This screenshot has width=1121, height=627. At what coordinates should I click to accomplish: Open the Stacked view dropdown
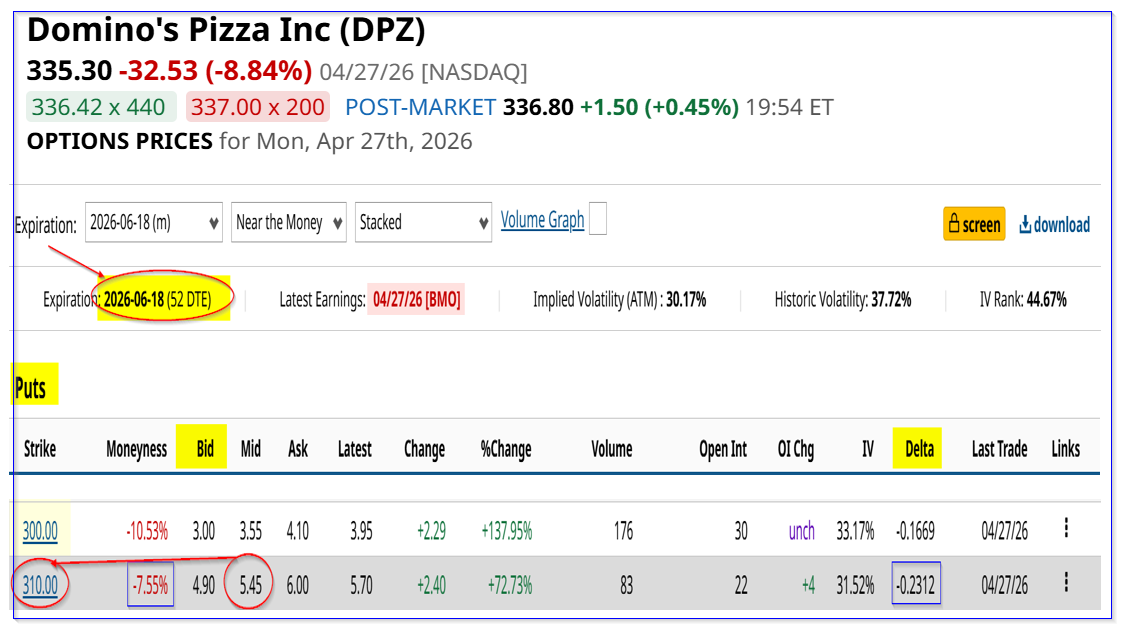pyautogui.click(x=423, y=222)
